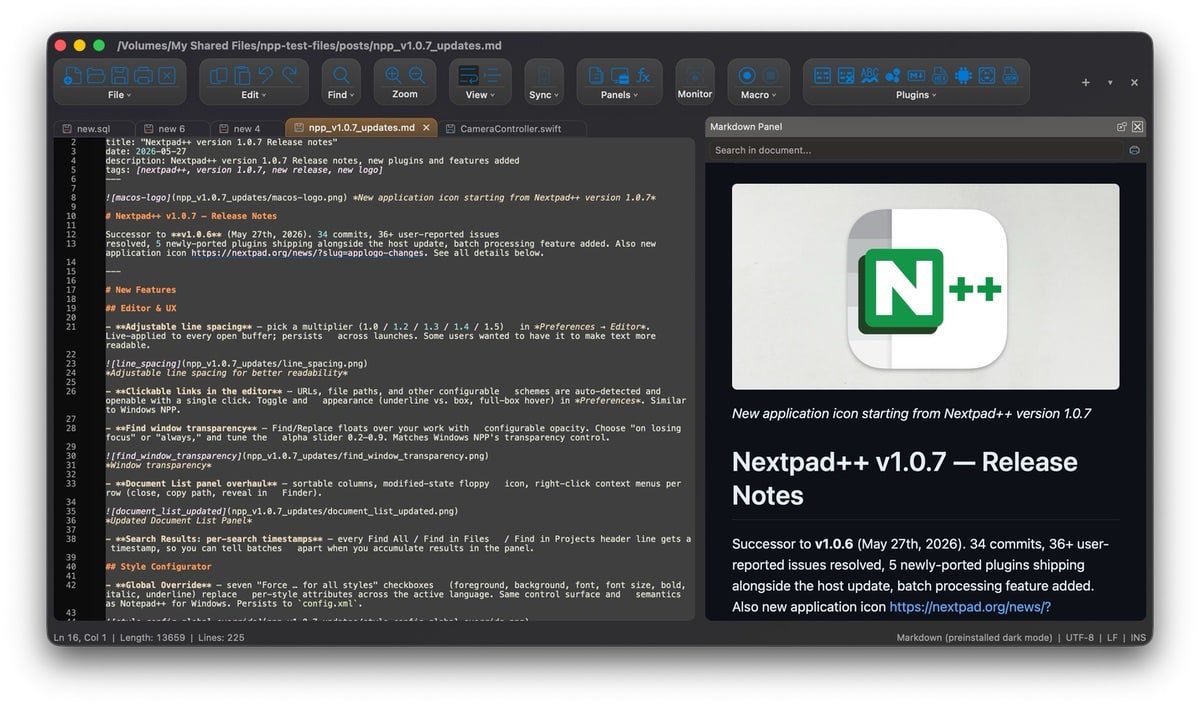Open the document panel icon in Panels group
Viewport: 1200px width, 708px height.
click(595, 75)
